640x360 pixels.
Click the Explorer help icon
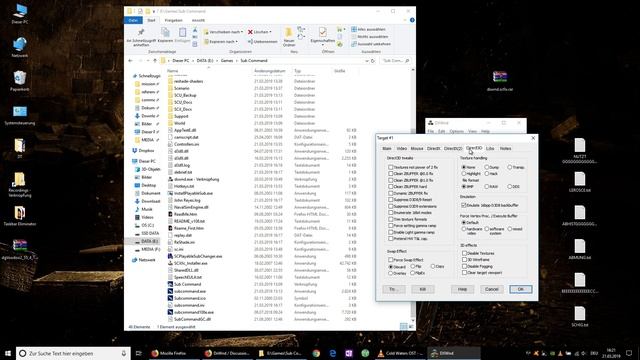point(412,20)
